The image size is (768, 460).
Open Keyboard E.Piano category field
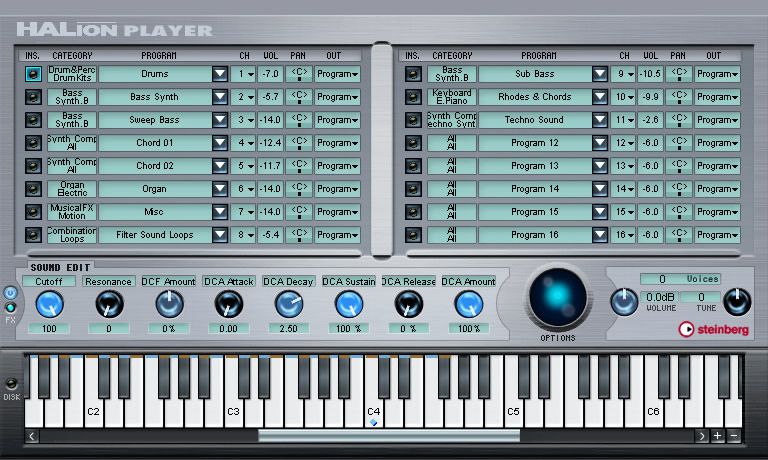point(452,97)
